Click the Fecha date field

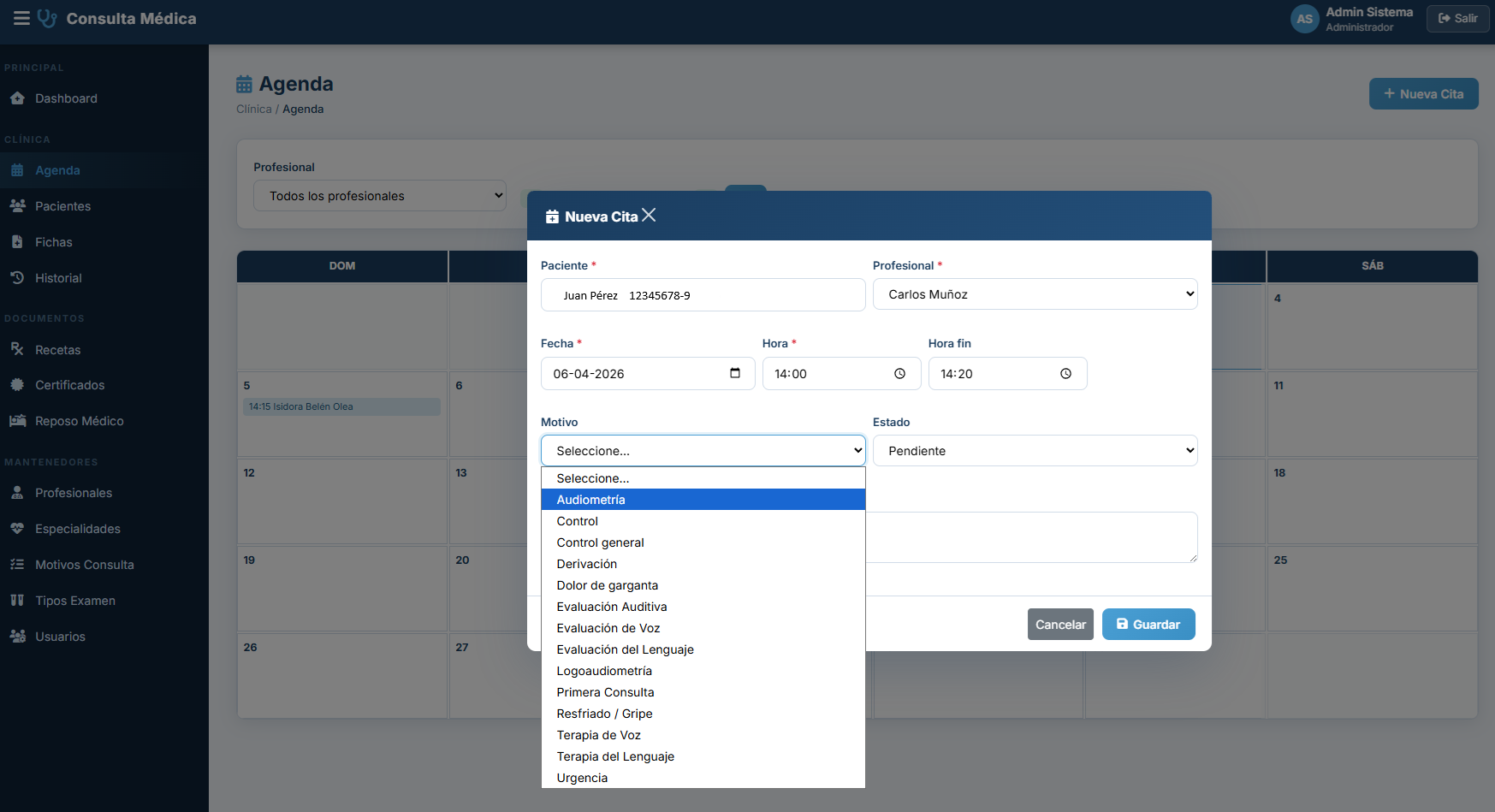(x=648, y=374)
